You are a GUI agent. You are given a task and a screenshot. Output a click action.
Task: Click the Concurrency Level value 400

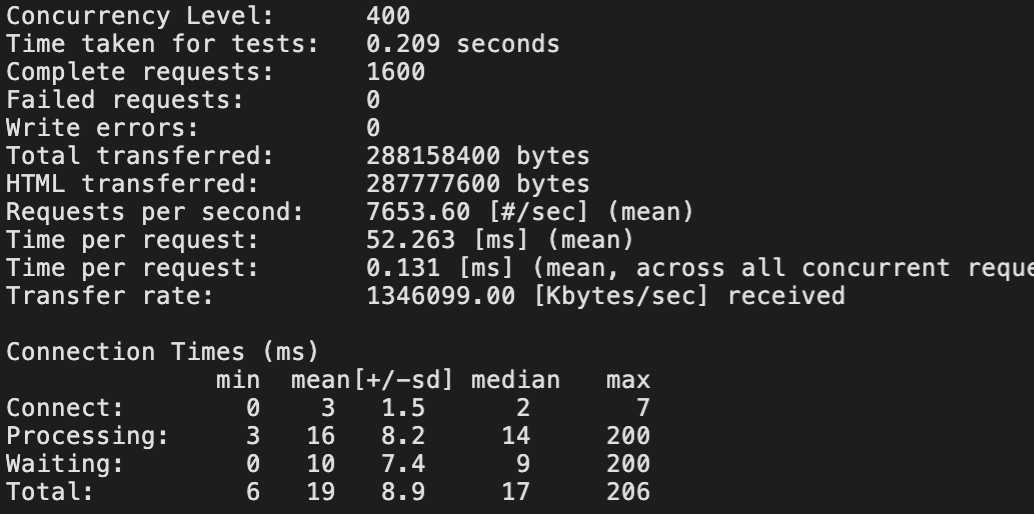coord(388,16)
